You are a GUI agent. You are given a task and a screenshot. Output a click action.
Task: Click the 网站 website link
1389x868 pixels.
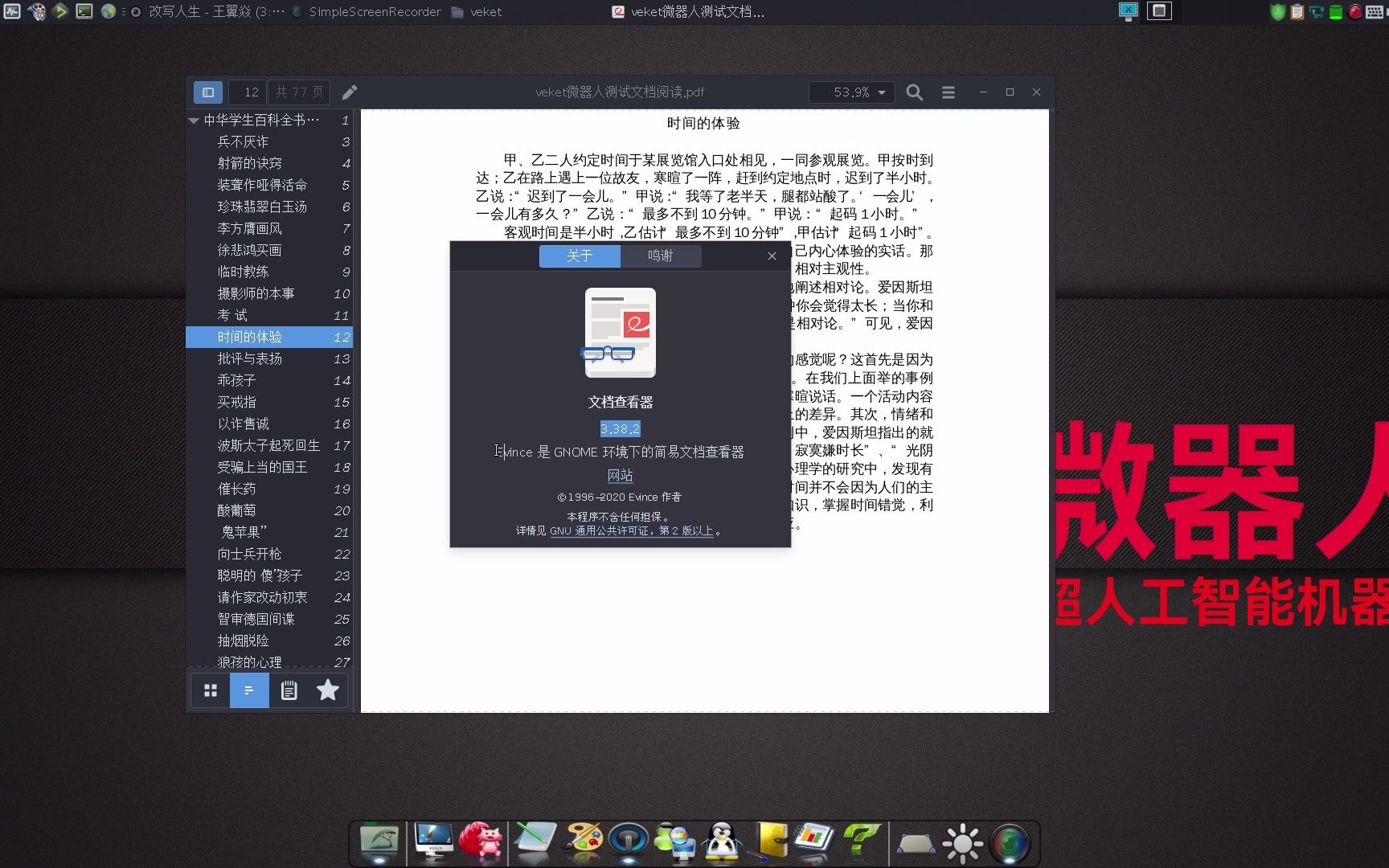click(619, 475)
